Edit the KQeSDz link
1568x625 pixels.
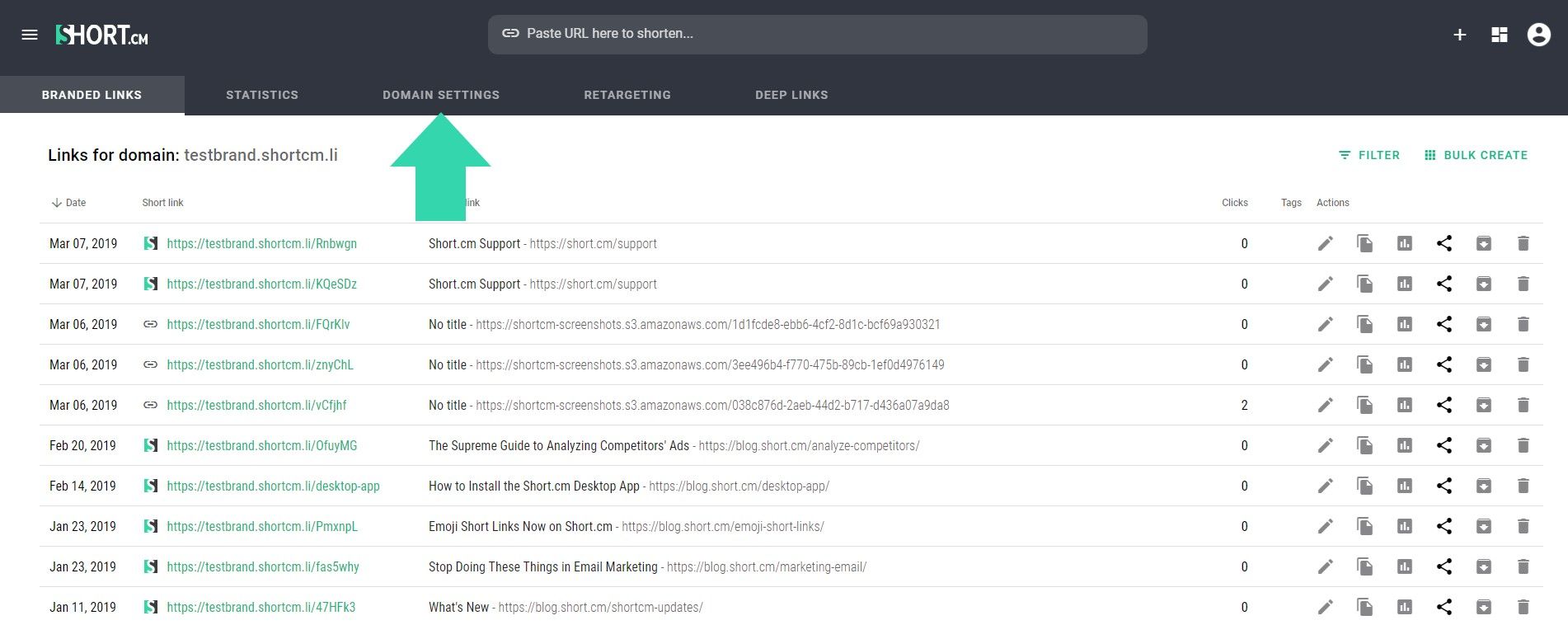pos(1325,284)
